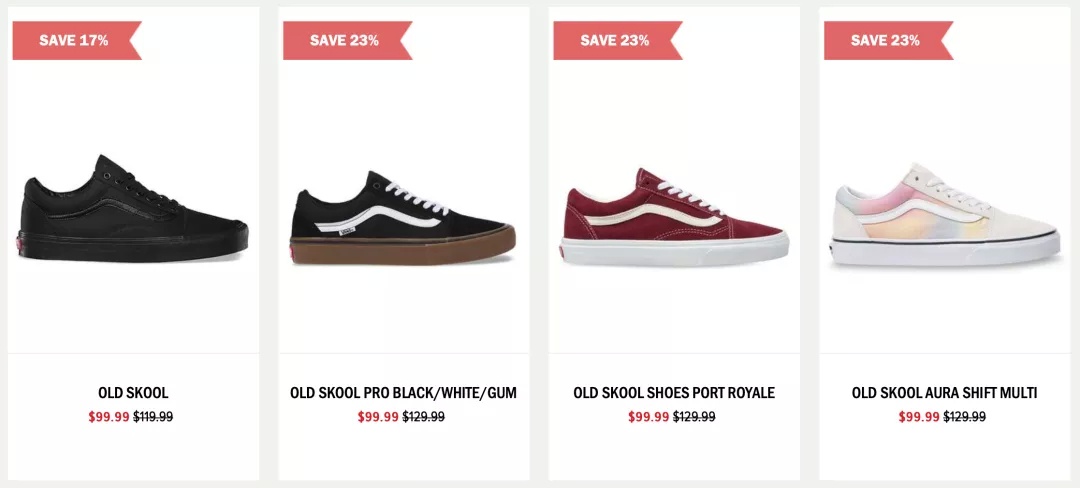Viewport: 1080px width, 488px height.
Task: Open Old Skool Aura Shift Multi link
Action: [945, 393]
